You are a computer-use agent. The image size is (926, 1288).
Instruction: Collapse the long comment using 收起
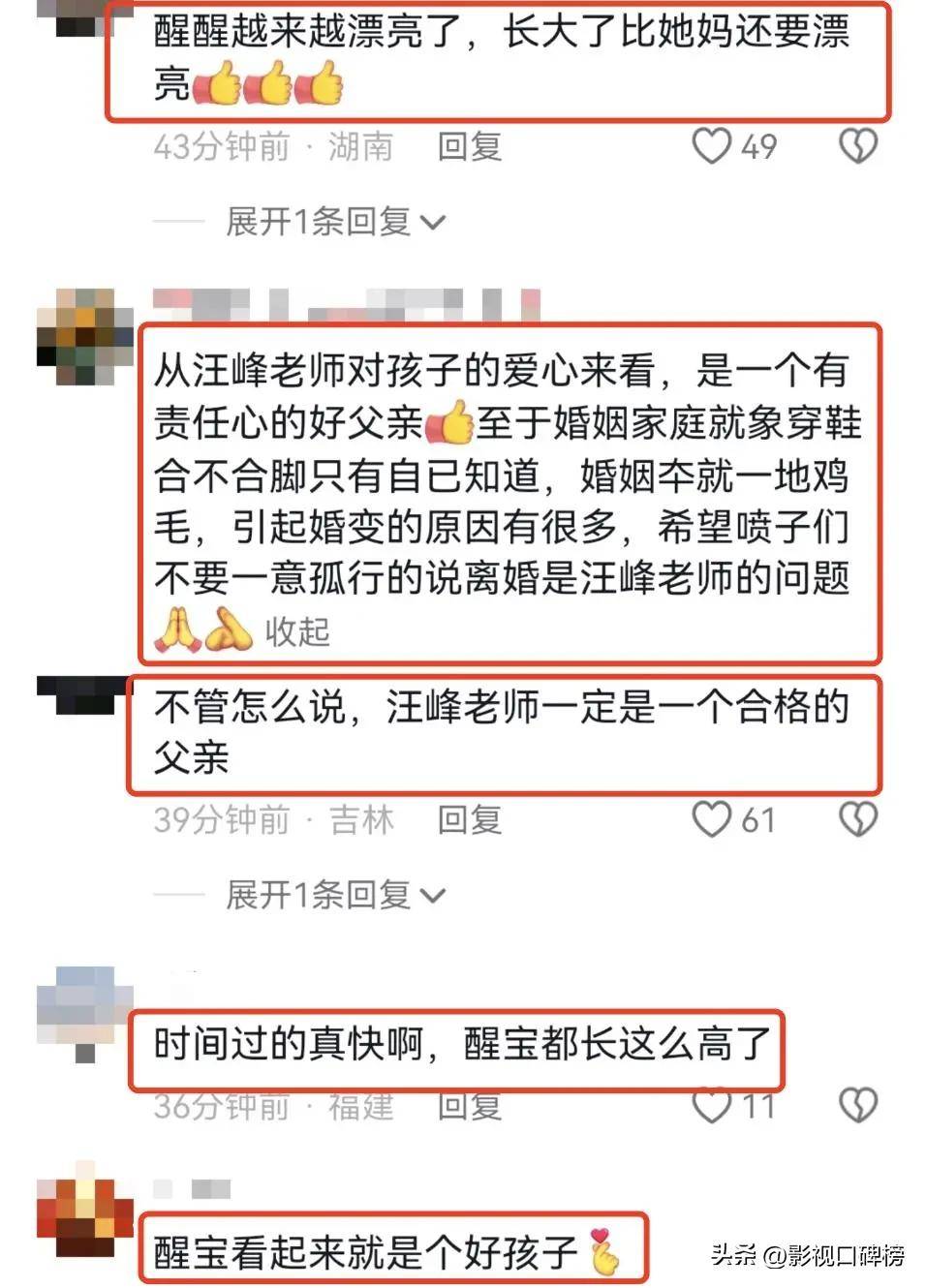point(297,631)
